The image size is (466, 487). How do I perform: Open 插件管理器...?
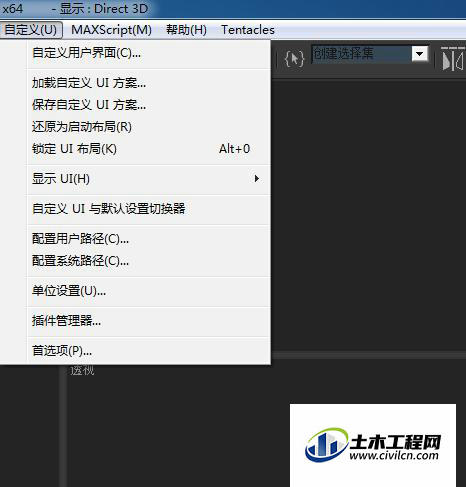pos(149,321)
